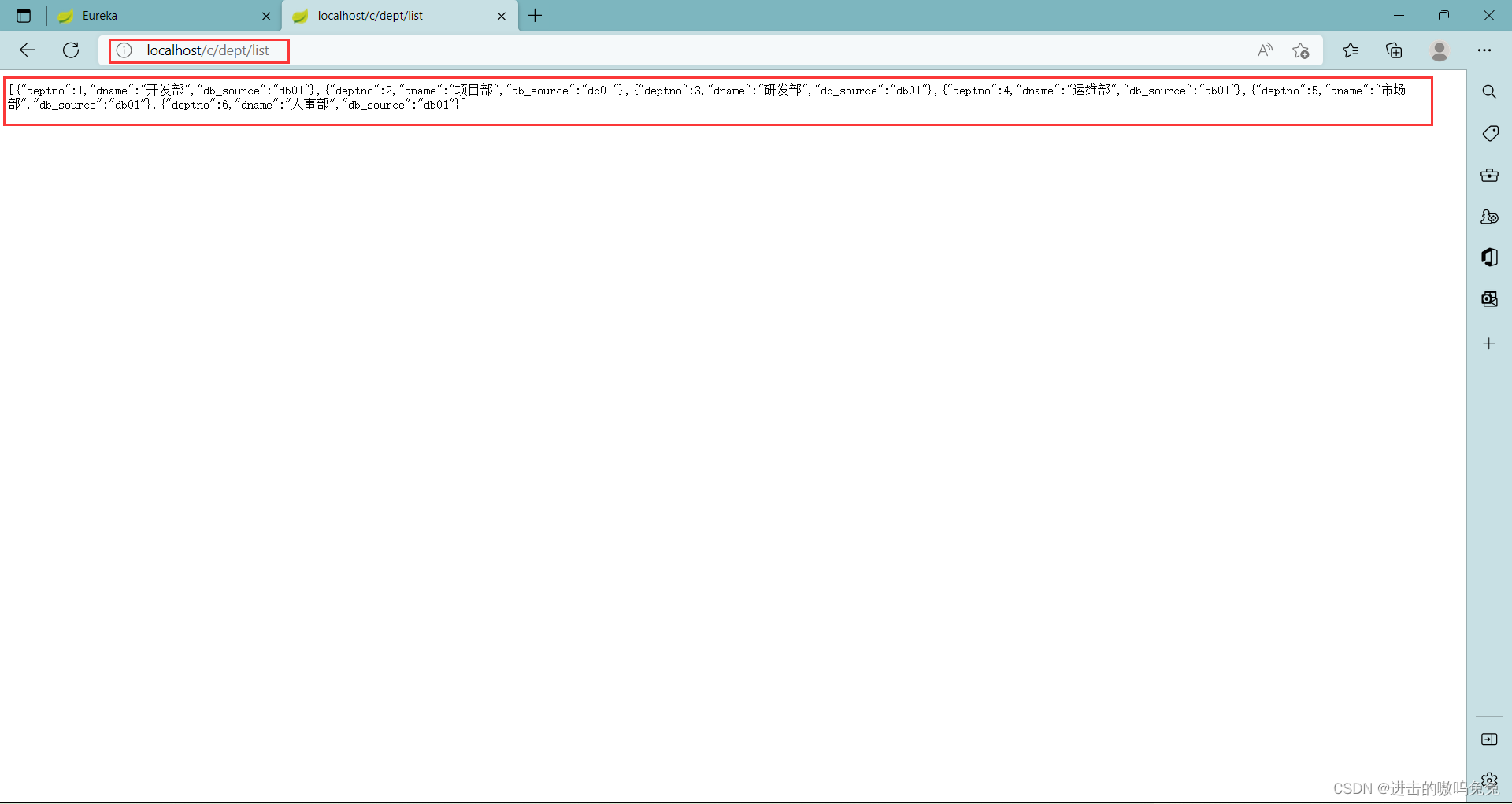Go back to previous page
1512x804 pixels.
(28, 50)
